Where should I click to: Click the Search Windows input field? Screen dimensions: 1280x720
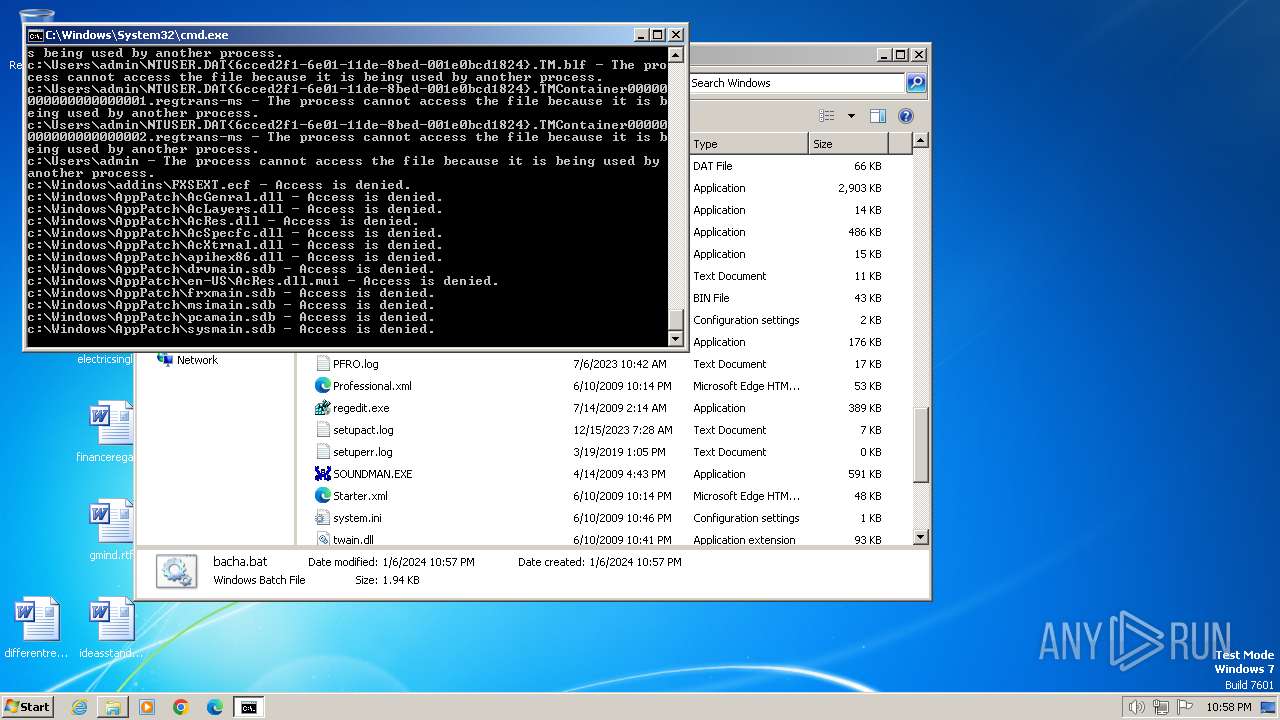coord(797,83)
